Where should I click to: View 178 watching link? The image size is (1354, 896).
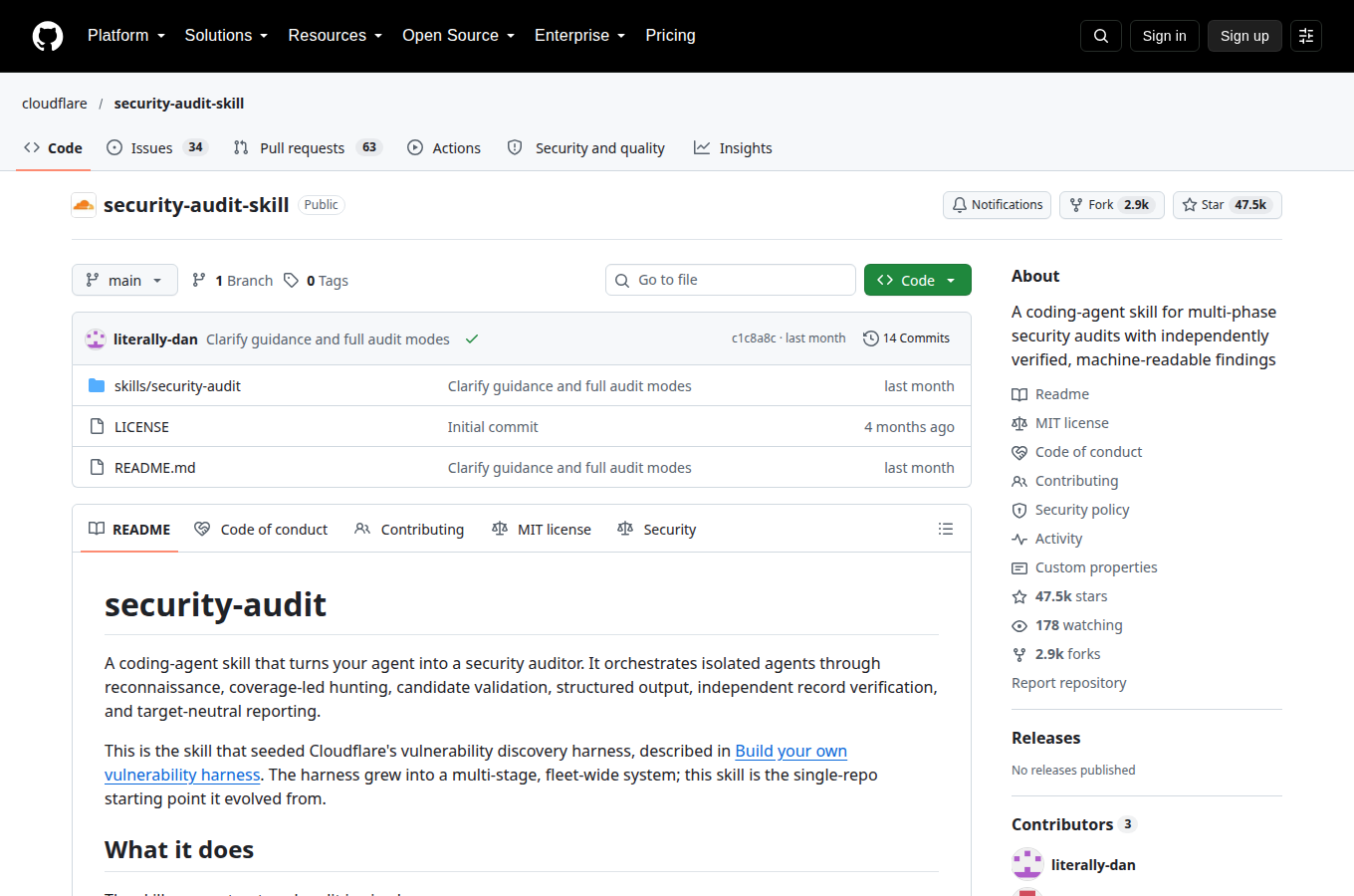coord(1067,625)
